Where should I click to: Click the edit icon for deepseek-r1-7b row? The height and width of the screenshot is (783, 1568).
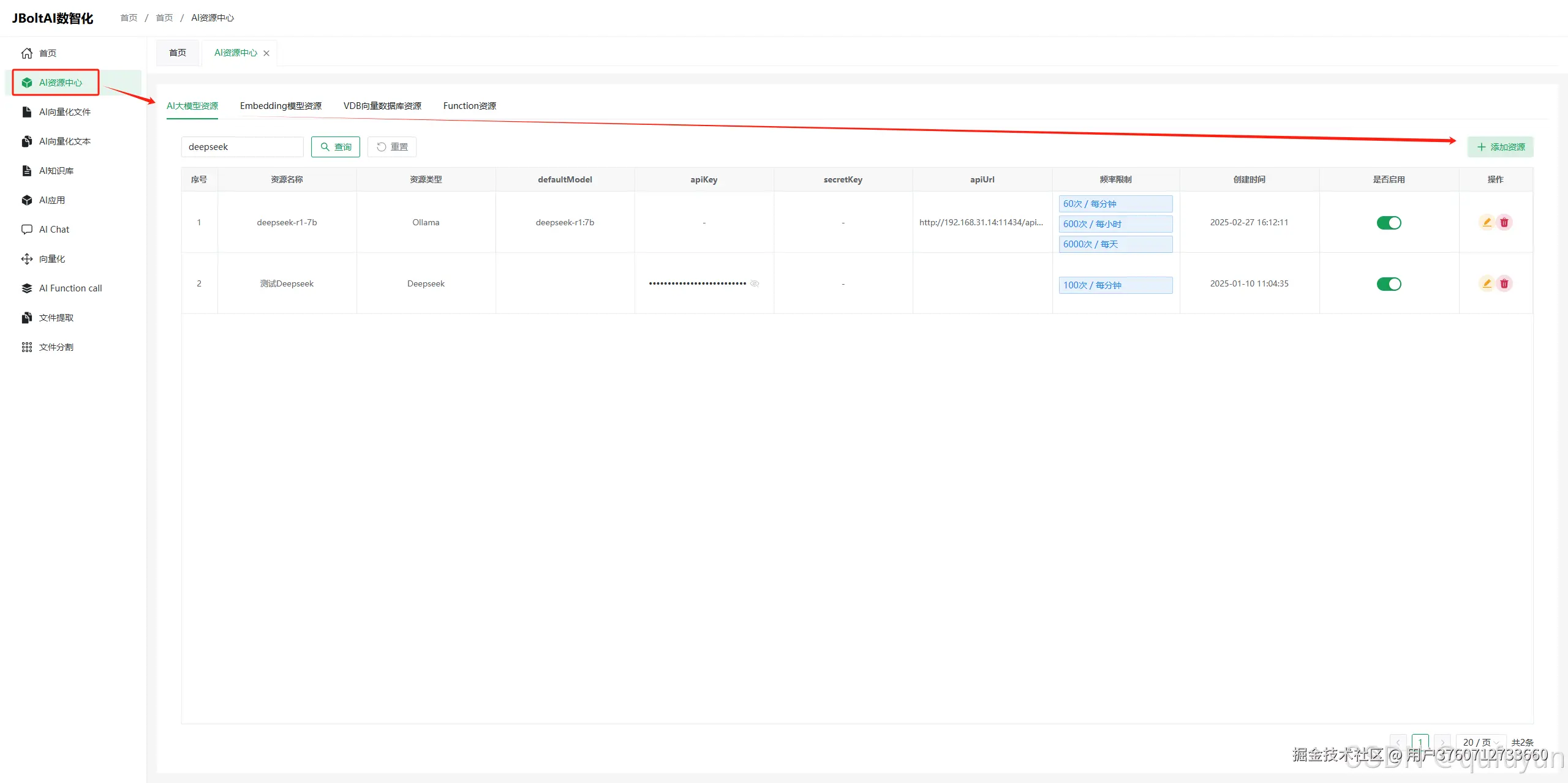[1487, 222]
